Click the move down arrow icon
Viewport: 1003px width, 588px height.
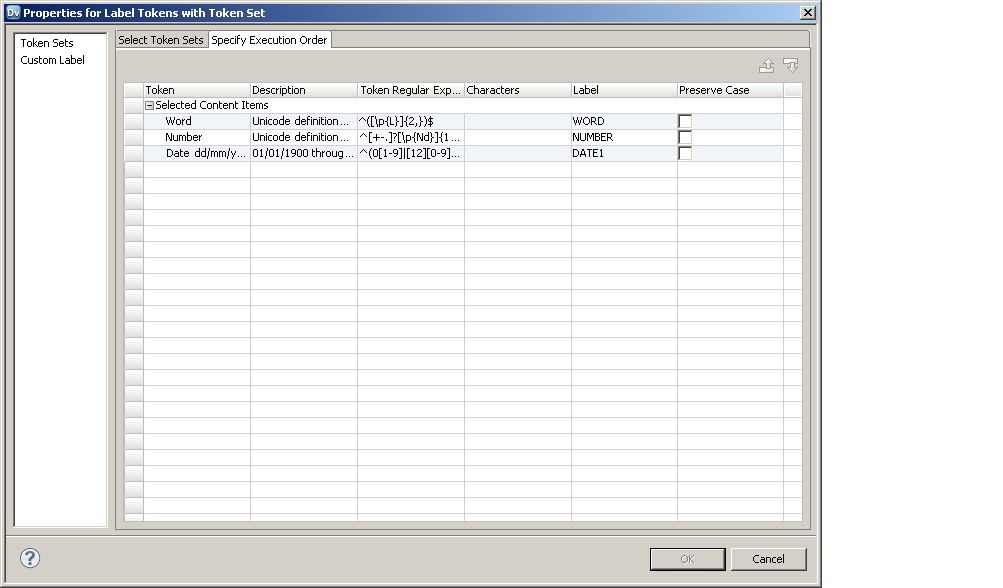pos(790,65)
